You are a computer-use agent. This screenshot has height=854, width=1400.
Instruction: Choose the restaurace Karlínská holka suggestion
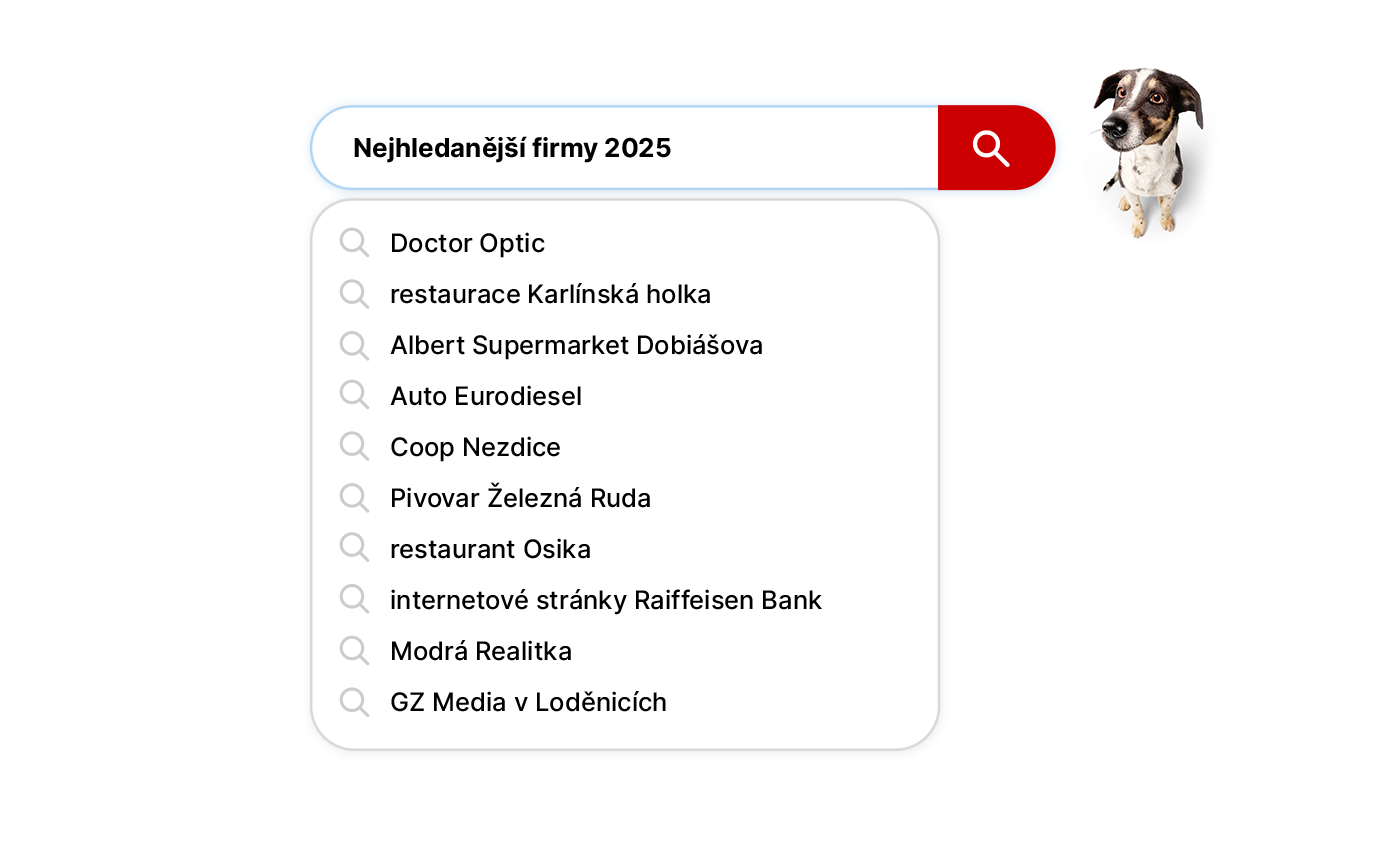tap(550, 294)
